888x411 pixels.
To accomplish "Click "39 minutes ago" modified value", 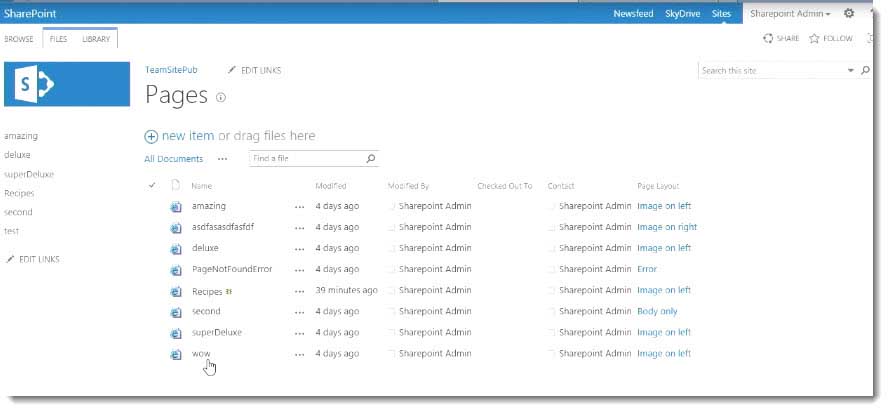I will 346,290.
